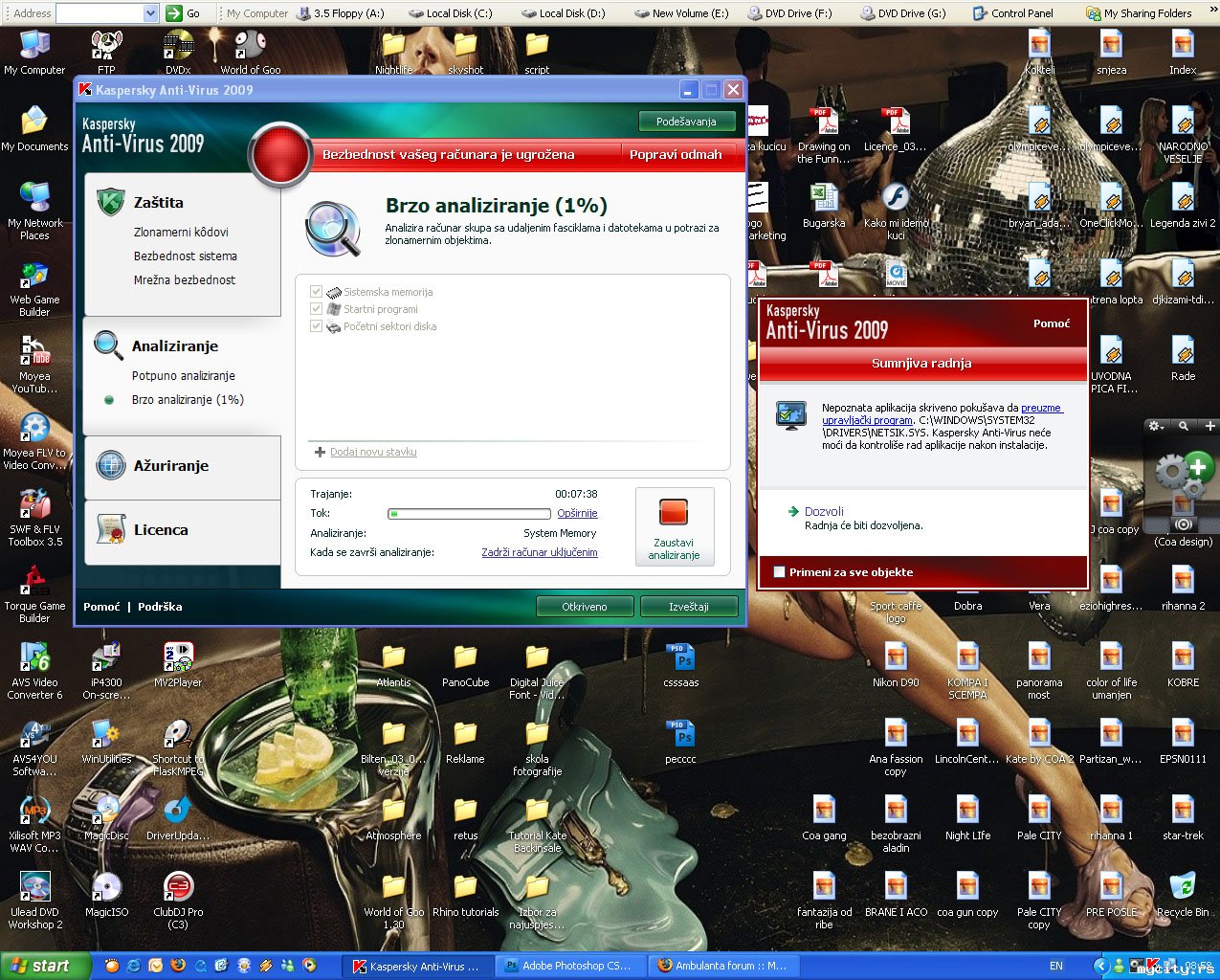
Task: Click Firefox icon in quick launch
Action: (178, 966)
